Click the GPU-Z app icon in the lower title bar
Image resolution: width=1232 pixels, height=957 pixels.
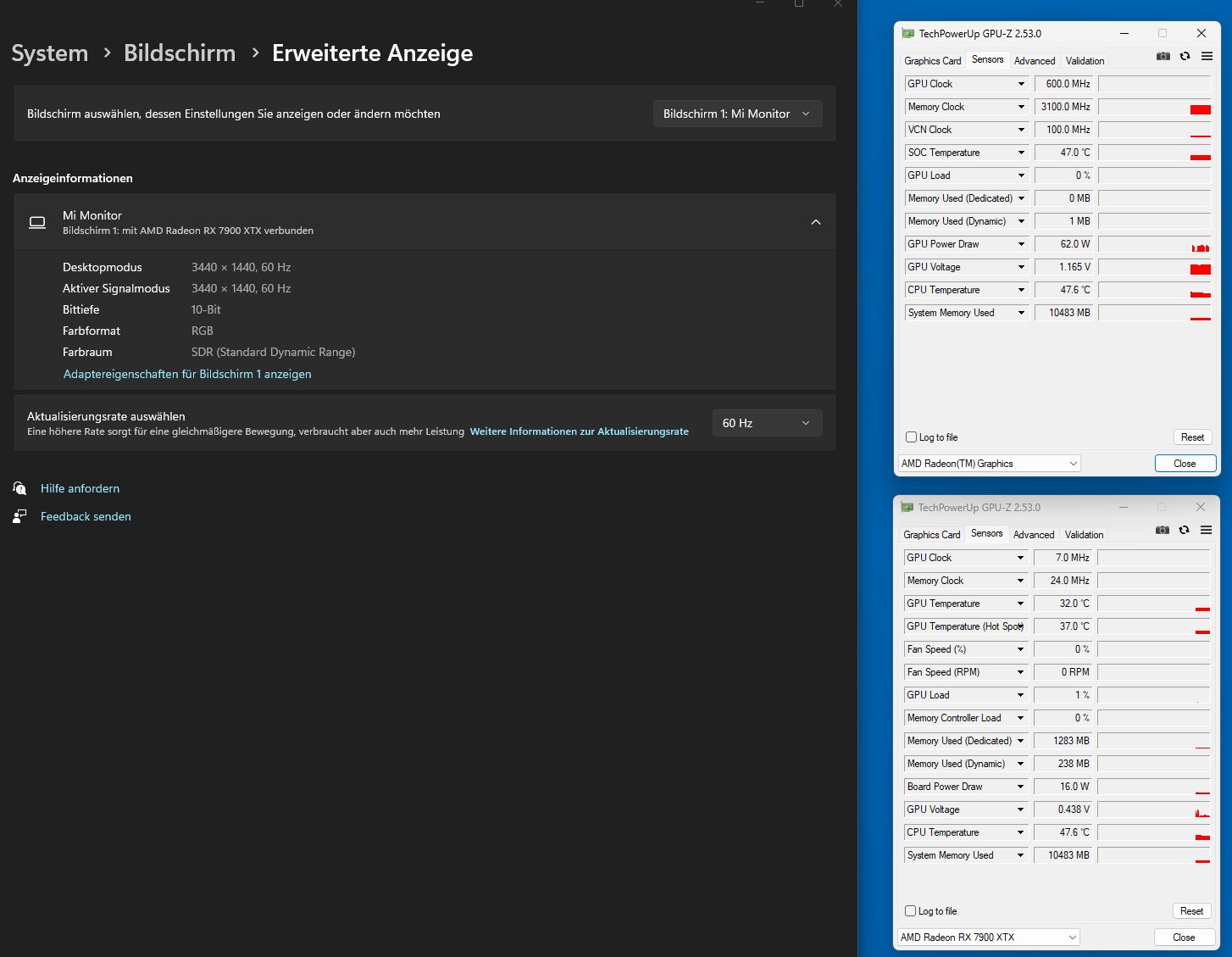[907, 508]
